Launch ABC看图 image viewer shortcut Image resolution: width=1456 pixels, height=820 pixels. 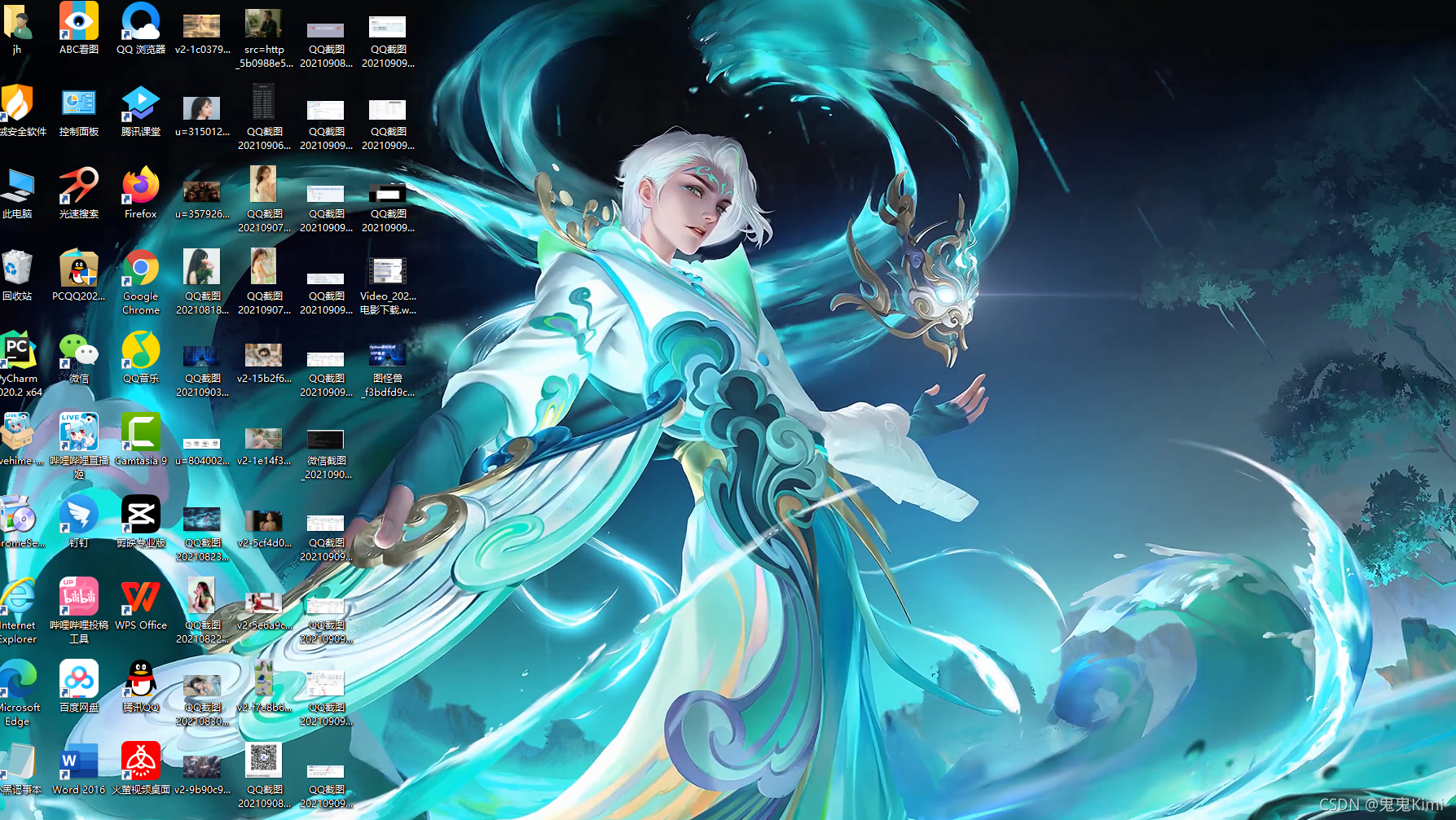tap(79, 28)
